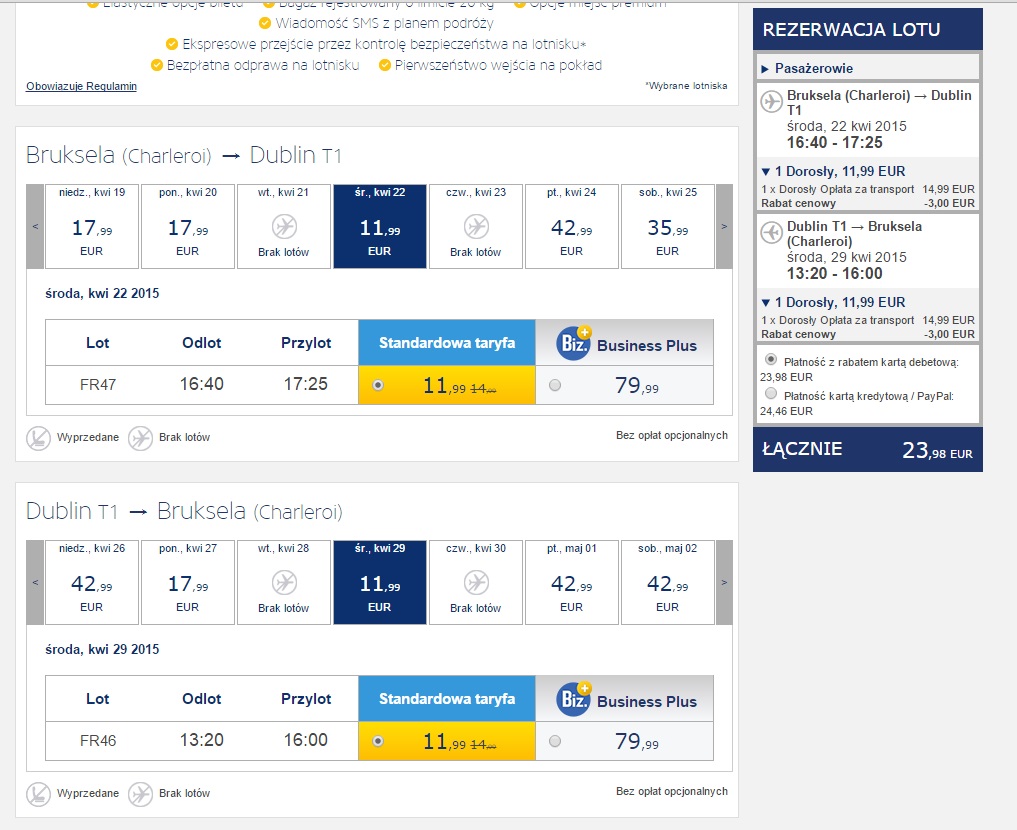Click the no-flights plane icon on wt., kwi 21
Viewport: 1017px width, 830px height.
[x=284, y=227]
